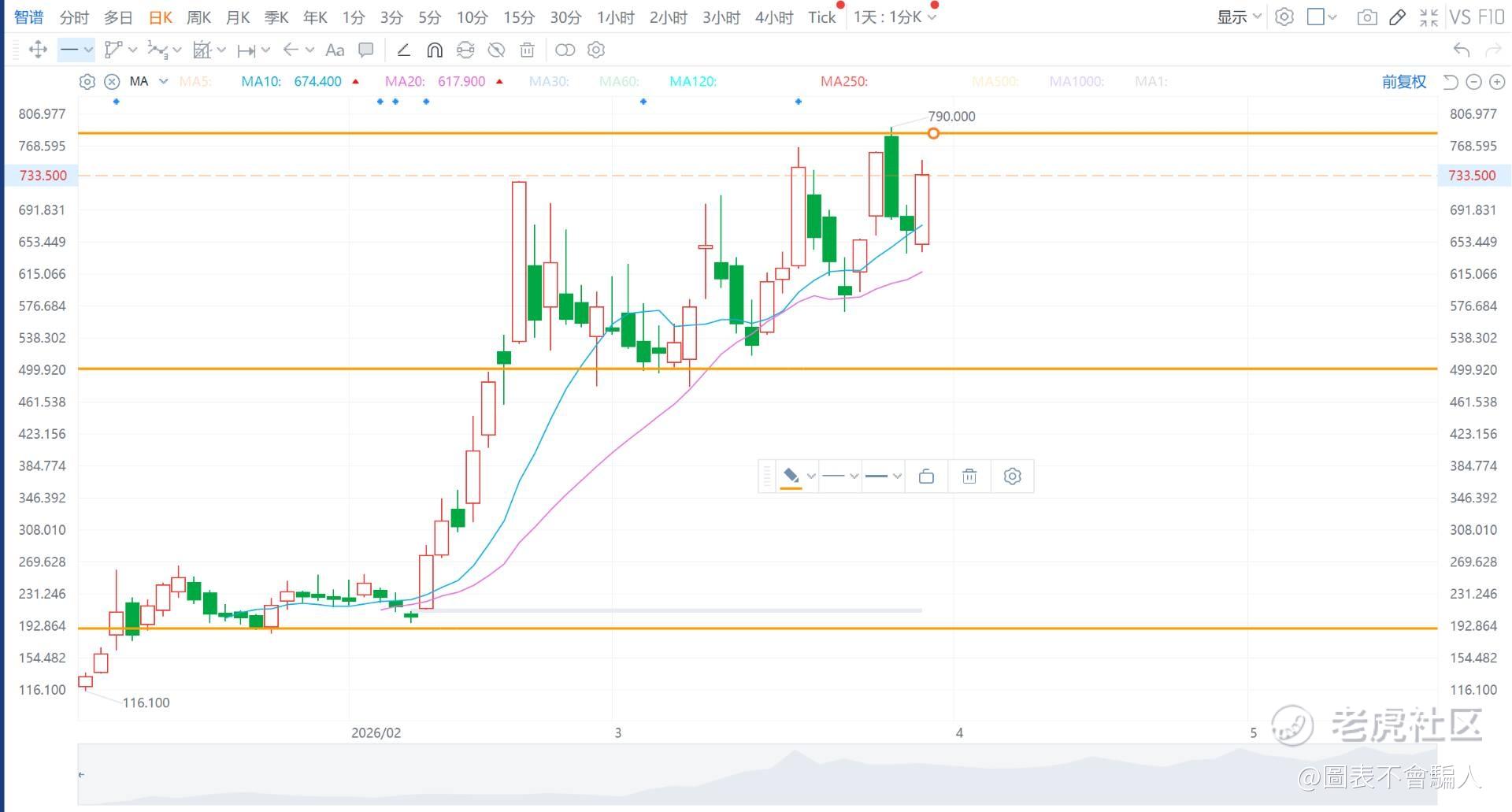
Task: Expand the arrow tool dropdown arrow
Action: (309, 50)
